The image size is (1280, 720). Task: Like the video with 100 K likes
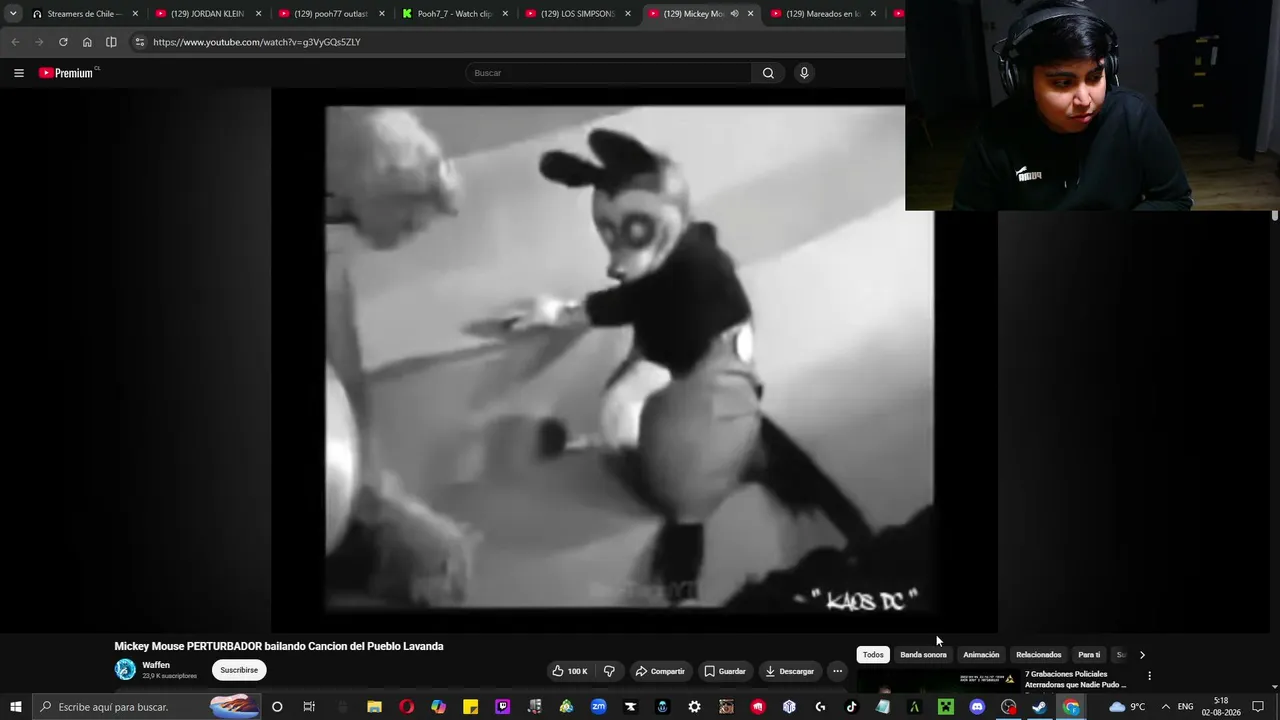point(570,671)
